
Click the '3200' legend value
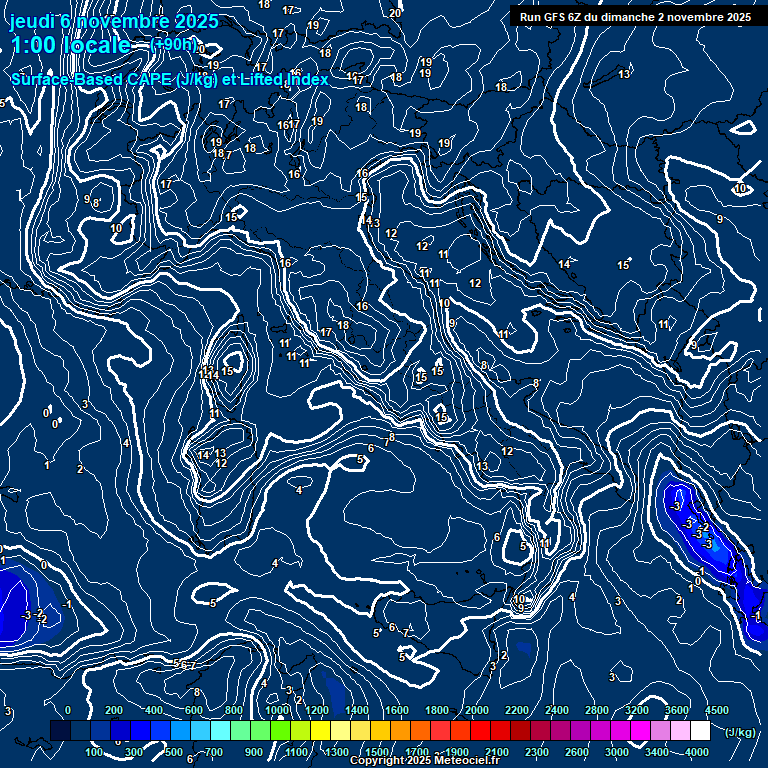637,710
